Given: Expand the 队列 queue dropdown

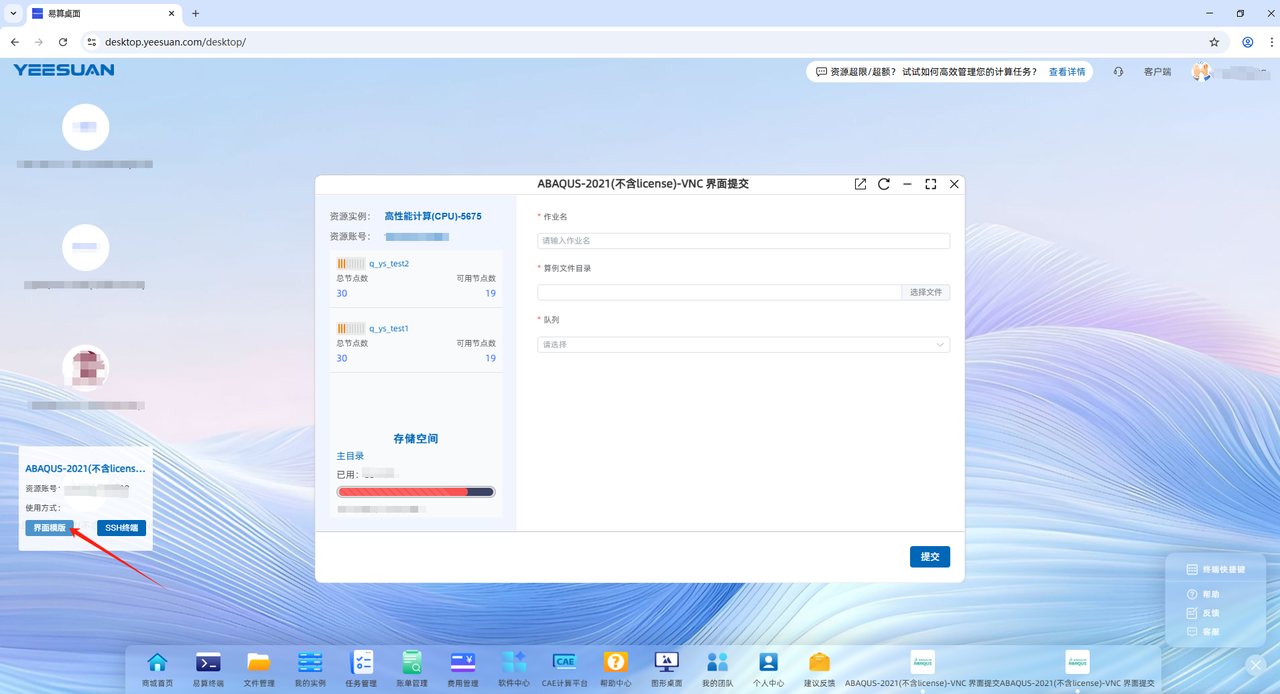Looking at the screenshot, I should [743, 345].
